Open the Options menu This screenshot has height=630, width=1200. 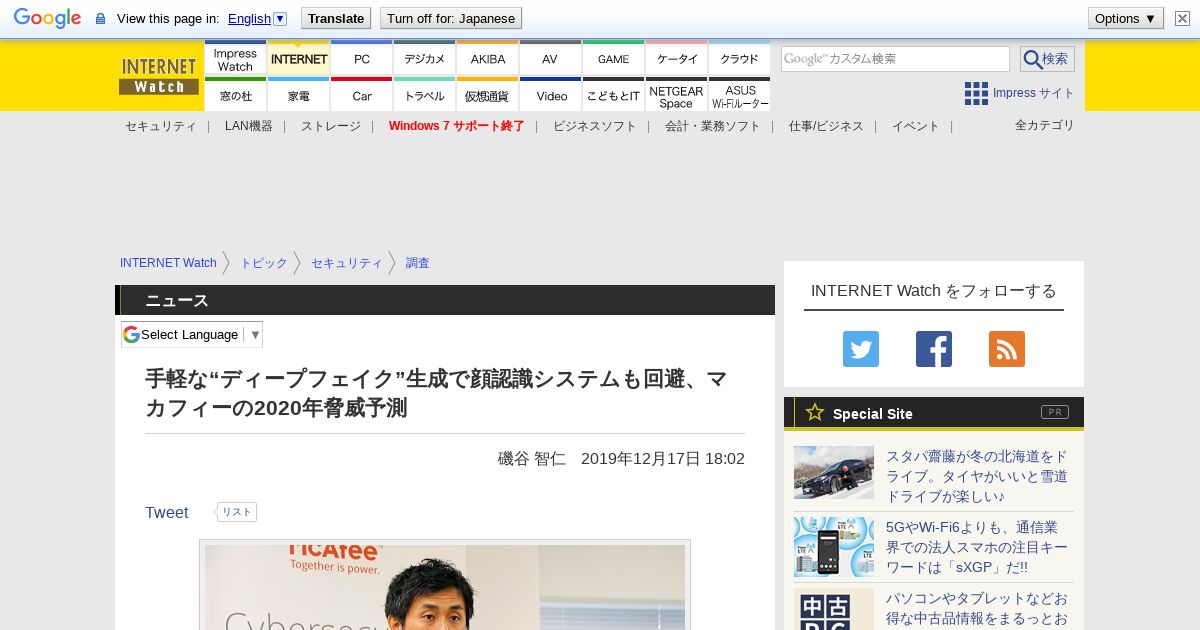(x=1125, y=18)
